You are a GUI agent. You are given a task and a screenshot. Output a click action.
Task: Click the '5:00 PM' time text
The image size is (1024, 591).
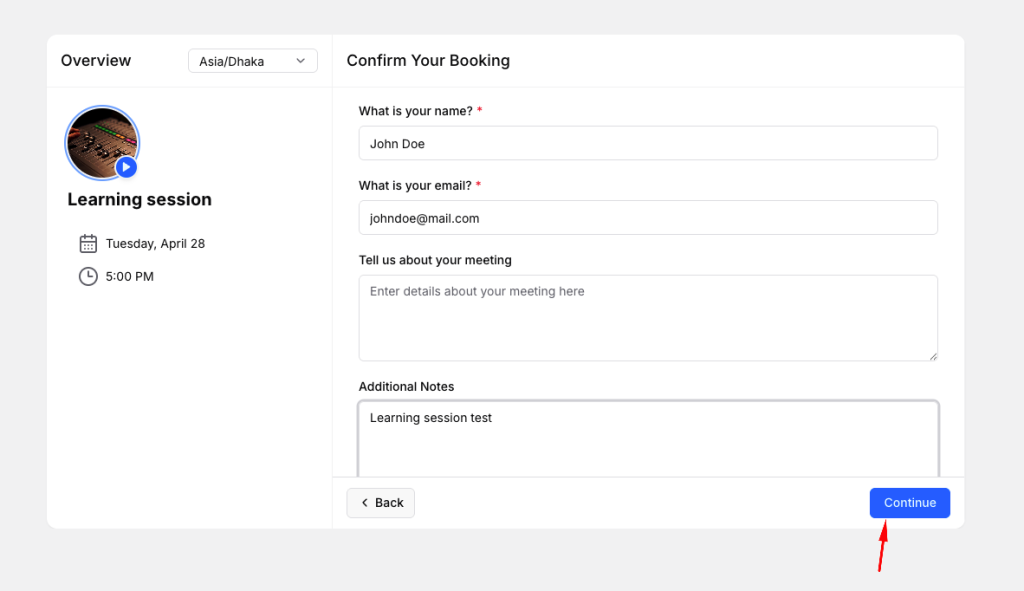130,276
